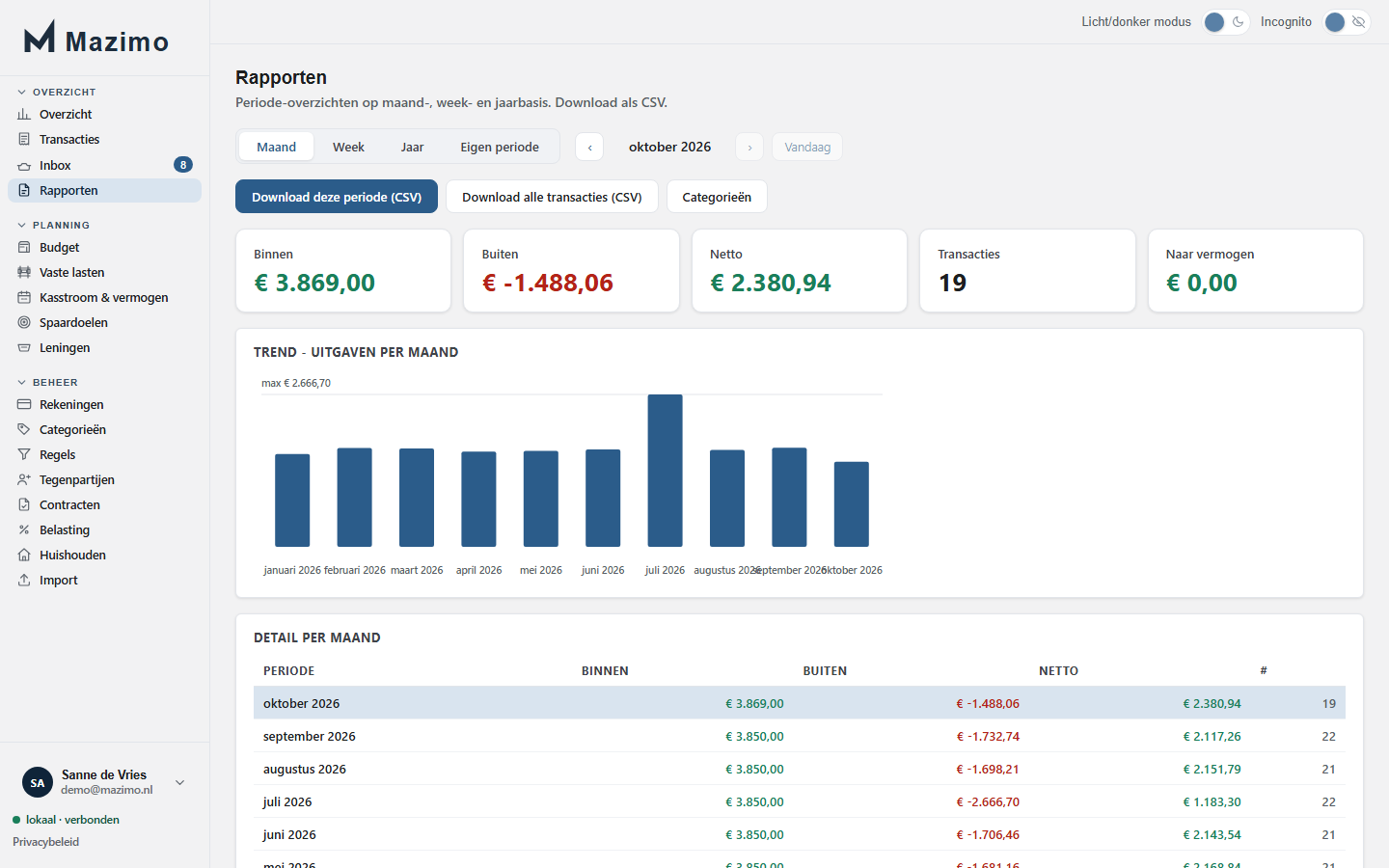Click the Leningen icon
Screen dimensions: 1389x868
click(x=24, y=348)
